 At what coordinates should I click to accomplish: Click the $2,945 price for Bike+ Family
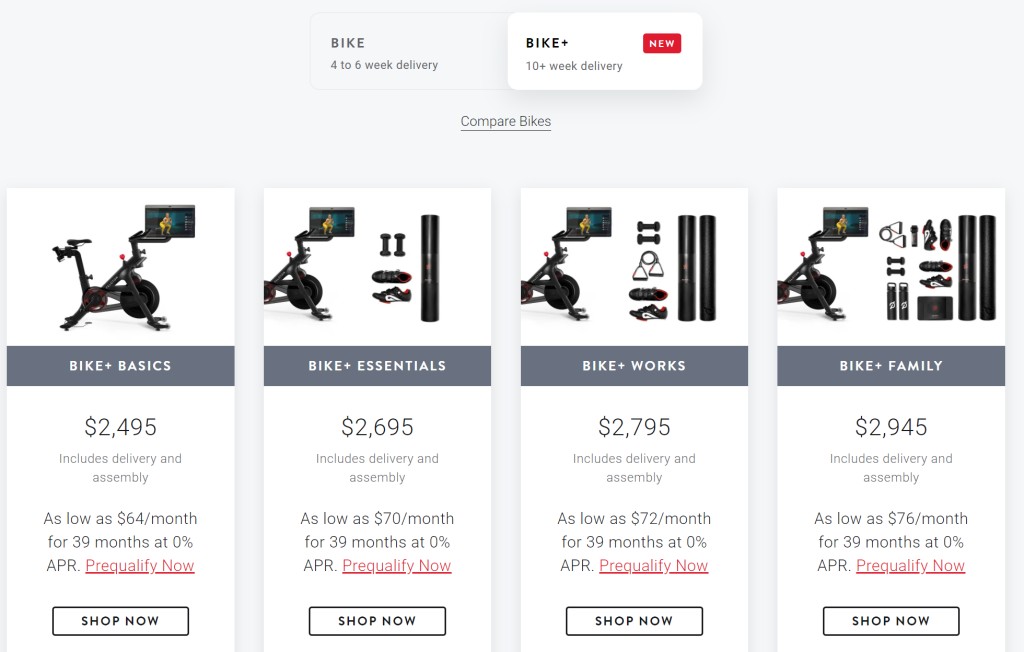point(891,427)
